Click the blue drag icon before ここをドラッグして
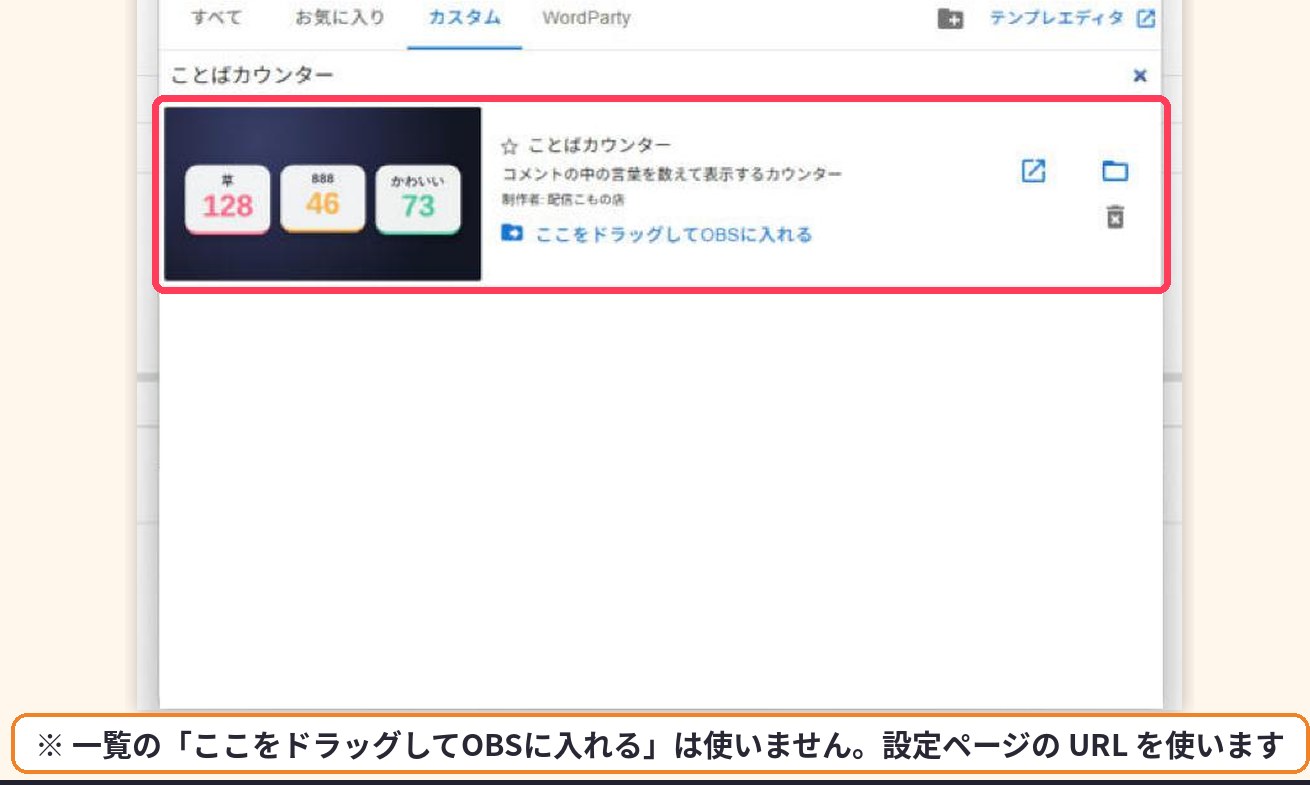 [x=512, y=234]
